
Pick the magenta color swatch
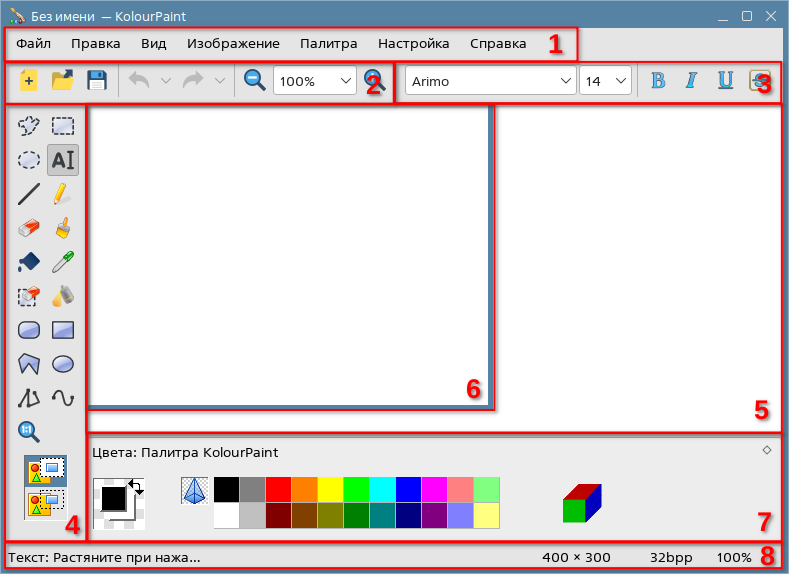pos(435,490)
